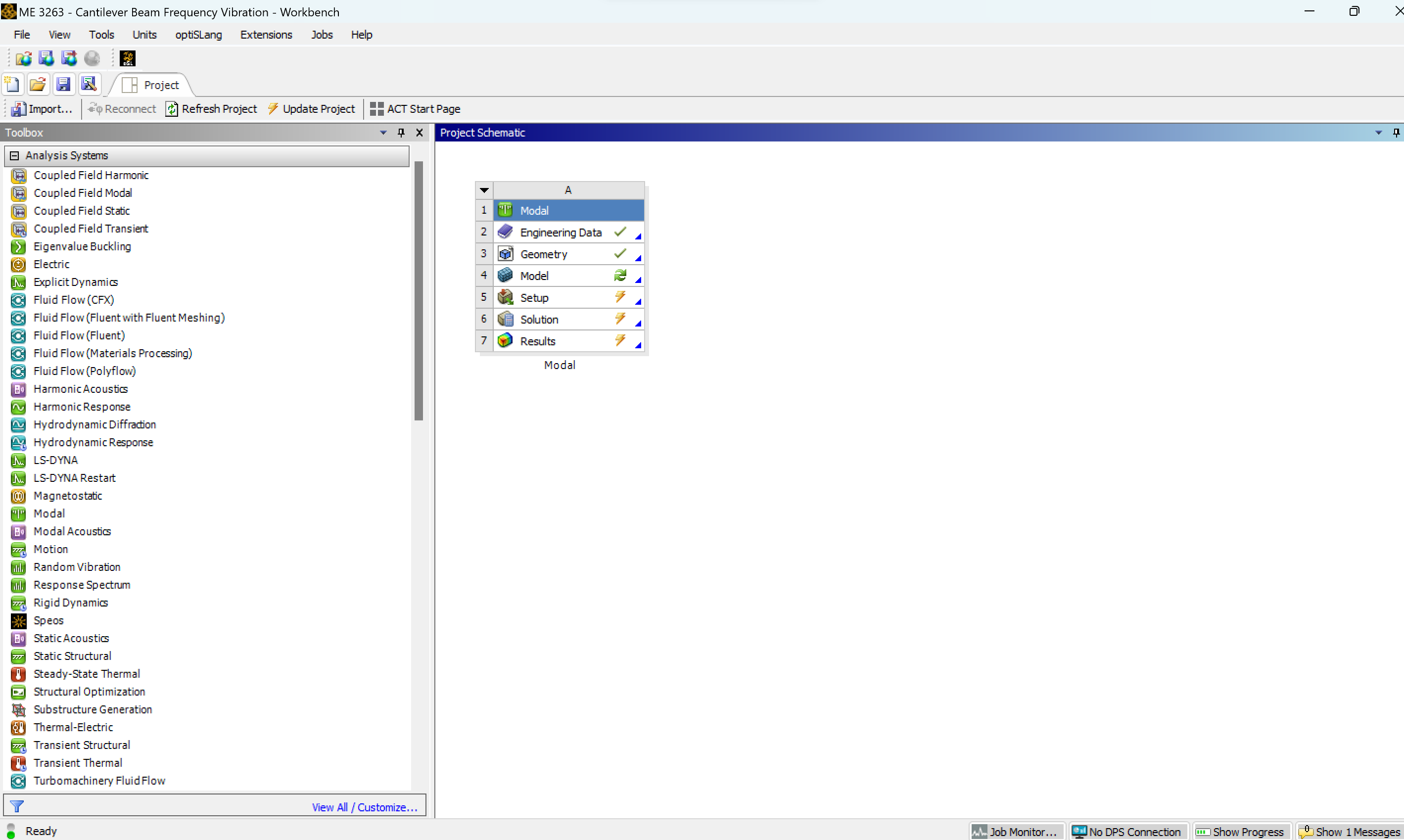The width and height of the screenshot is (1404, 840).
Task: Pin the Toolbox panel
Action: click(401, 133)
